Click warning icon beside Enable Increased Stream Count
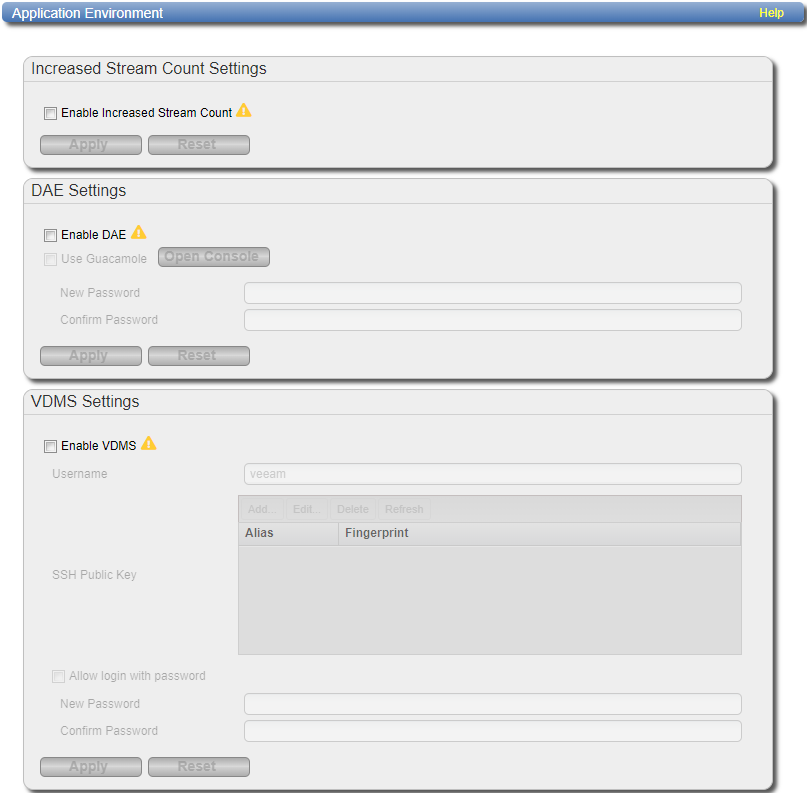Image resolution: width=807 pixels, height=793 pixels. (243, 111)
